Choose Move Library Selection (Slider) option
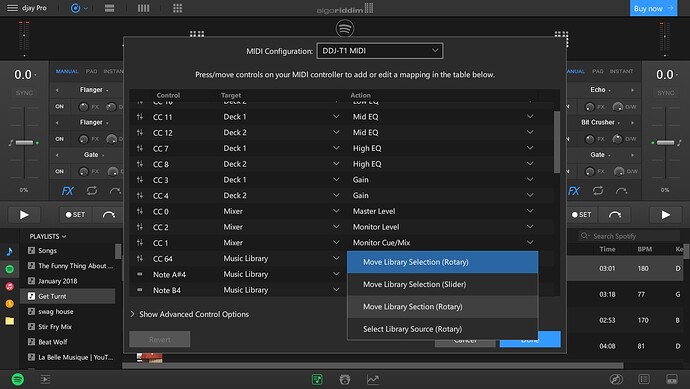This screenshot has width=690, height=389. tap(442, 284)
